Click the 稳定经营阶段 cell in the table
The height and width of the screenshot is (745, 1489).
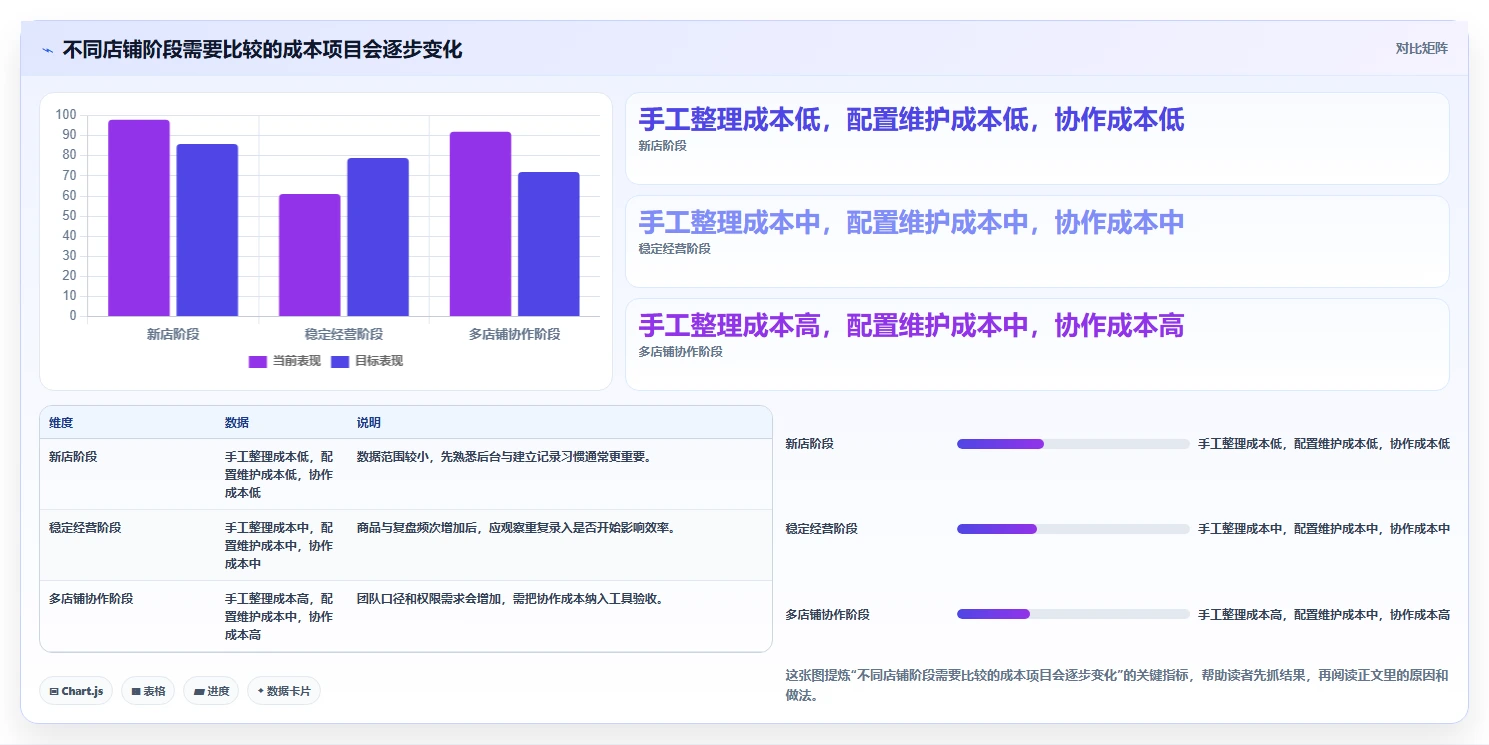pos(85,528)
